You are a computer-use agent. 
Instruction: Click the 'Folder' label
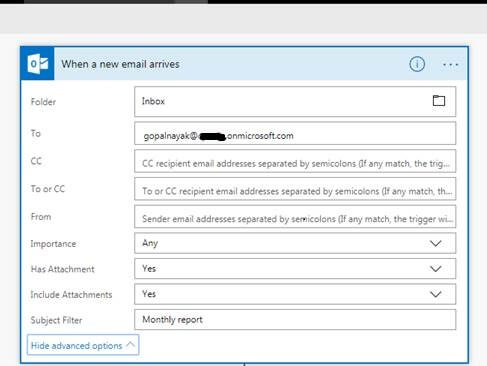click(43, 102)
